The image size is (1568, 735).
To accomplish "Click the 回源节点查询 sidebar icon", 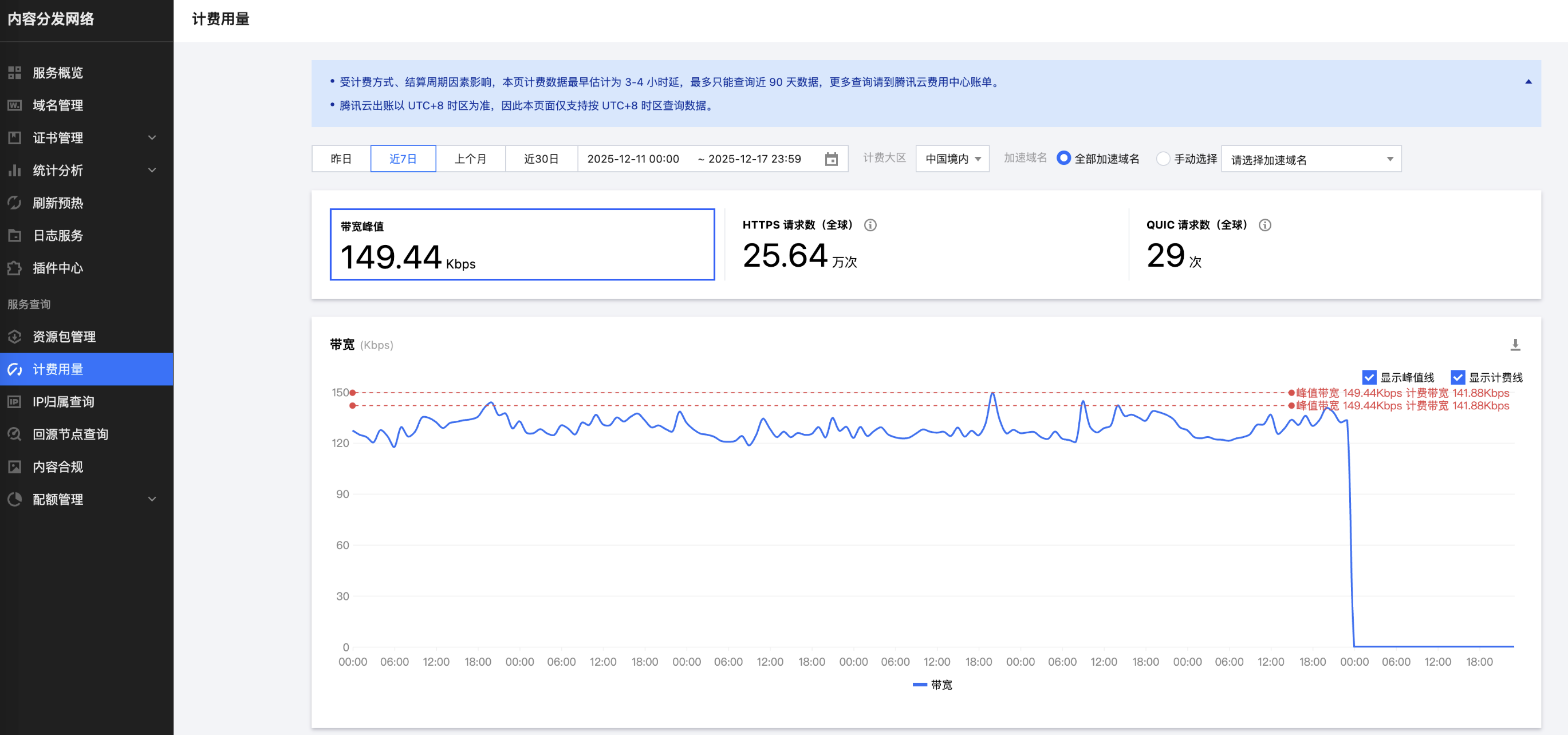I will 15,434.
